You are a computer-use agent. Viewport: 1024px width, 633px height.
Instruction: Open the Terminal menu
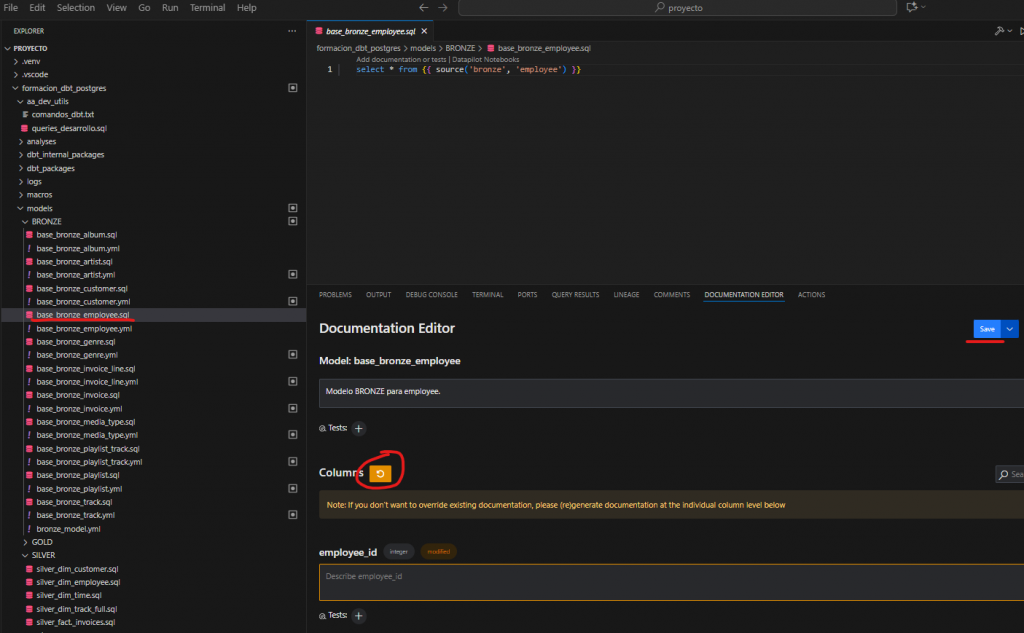click(x=207, y=7)
